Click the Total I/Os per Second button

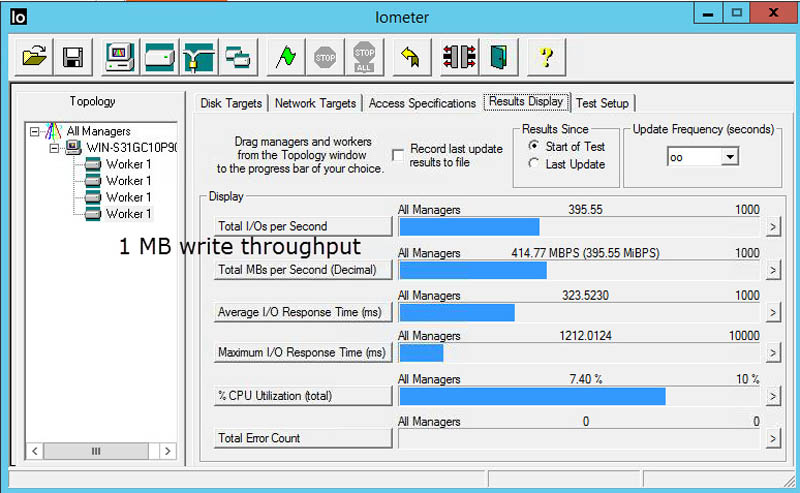click(x=303, y=226)
